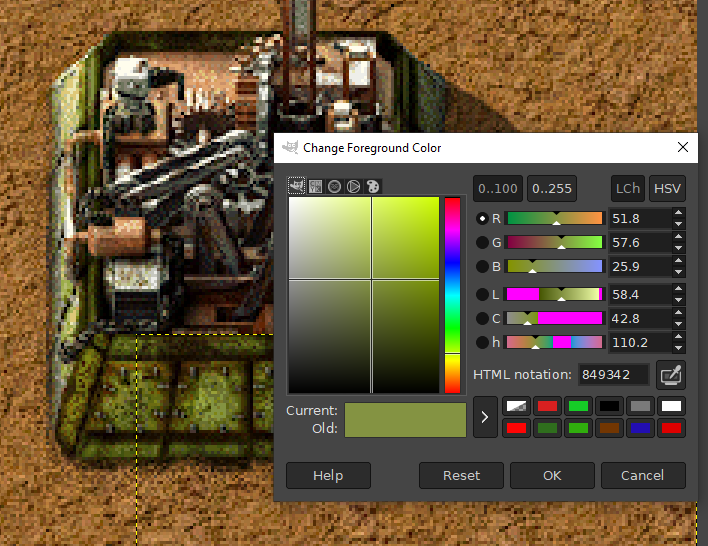Select the L channel radio button
The image size is (708, 546).
482,294
